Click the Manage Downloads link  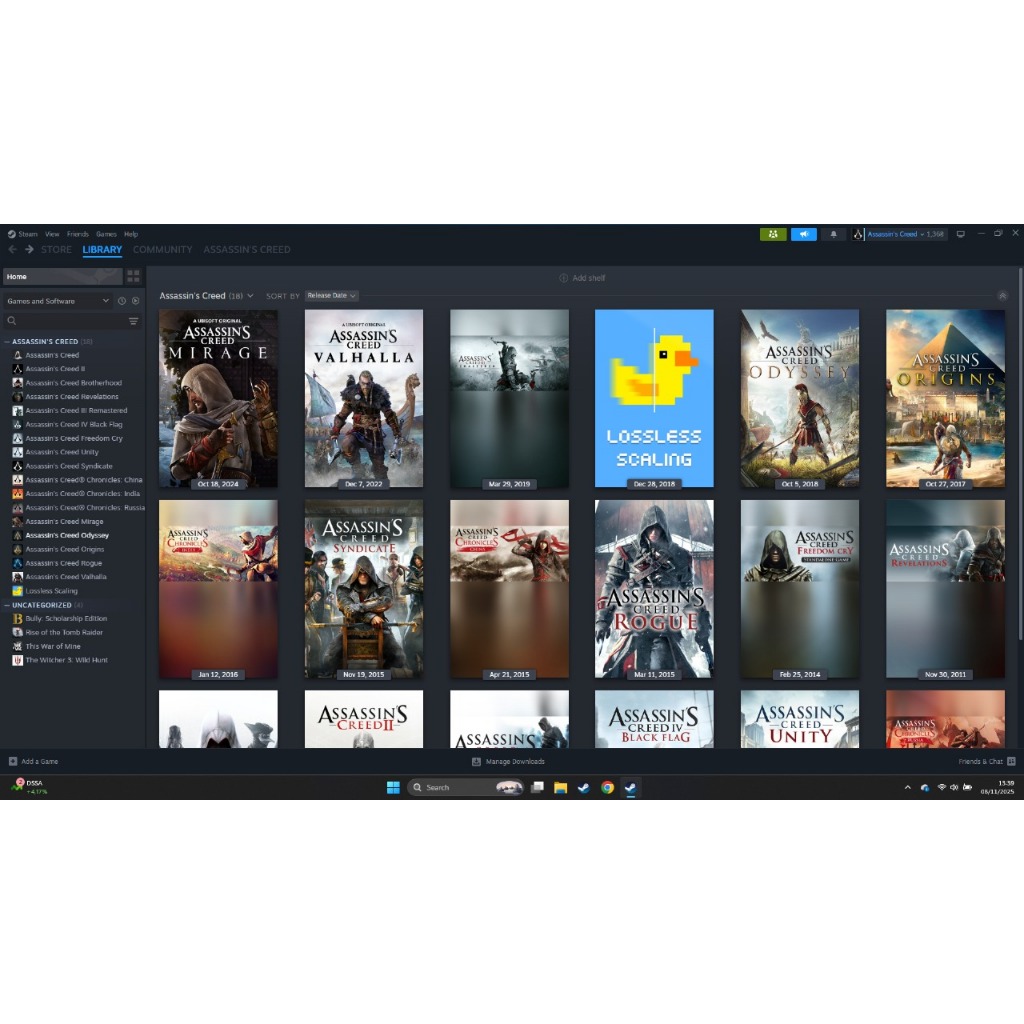515,761
